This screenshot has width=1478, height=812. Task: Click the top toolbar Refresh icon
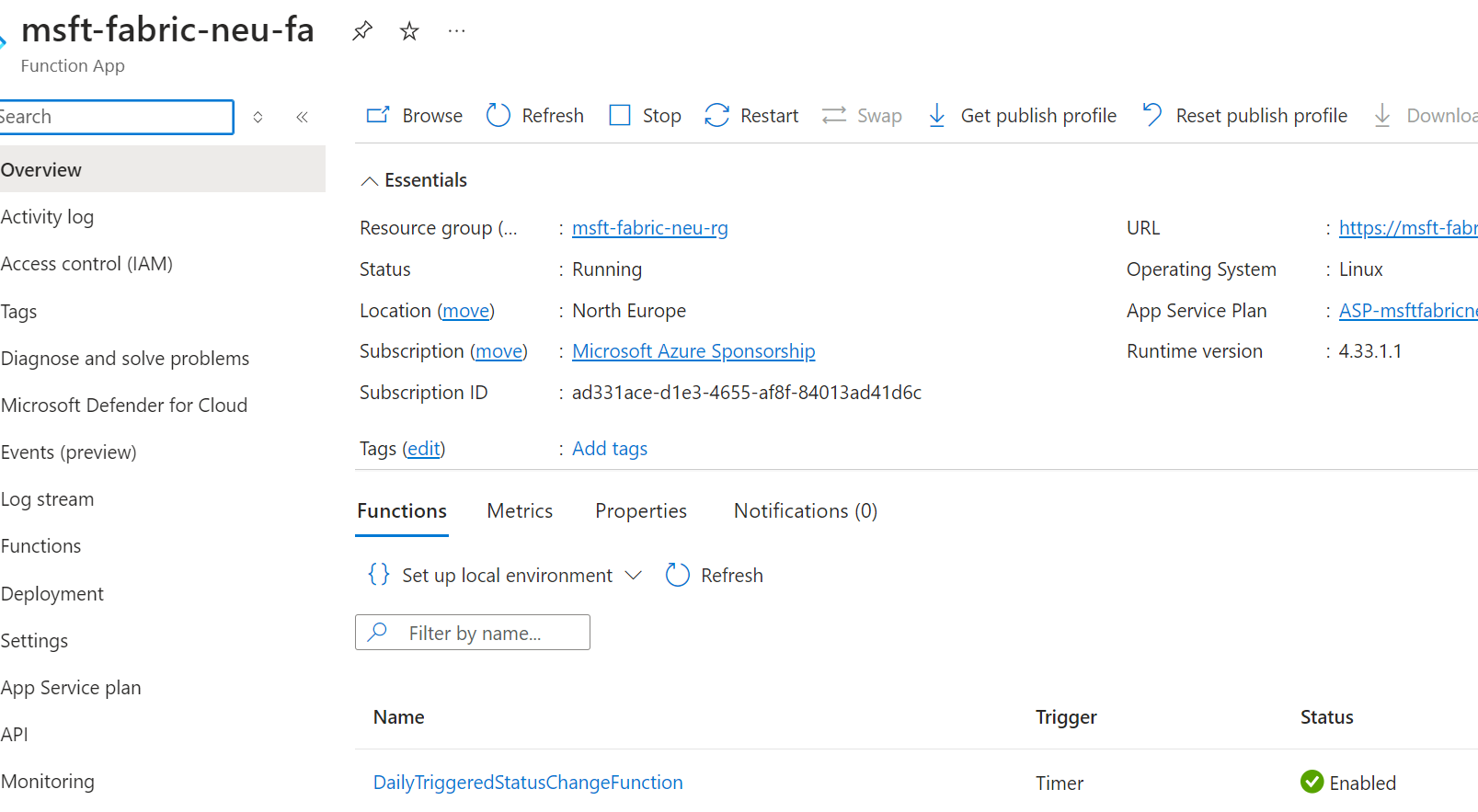pyautogui.click(x=498, y=115)
